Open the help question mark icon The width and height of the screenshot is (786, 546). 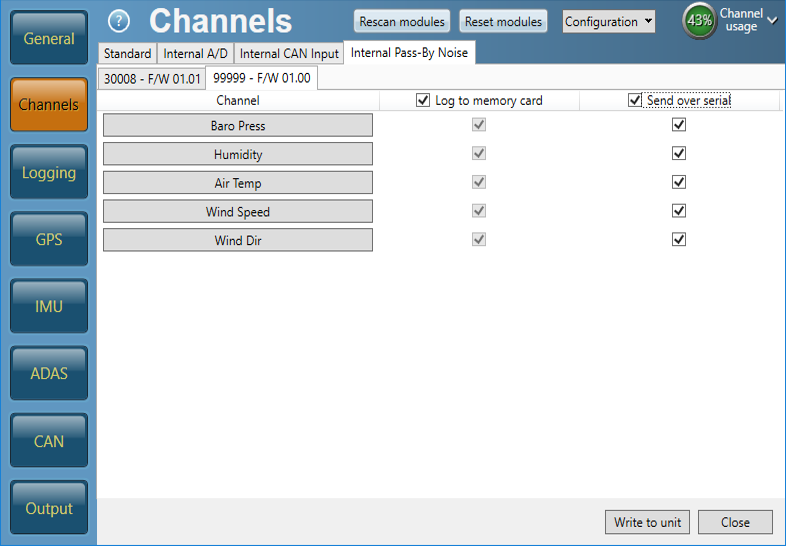119,21
